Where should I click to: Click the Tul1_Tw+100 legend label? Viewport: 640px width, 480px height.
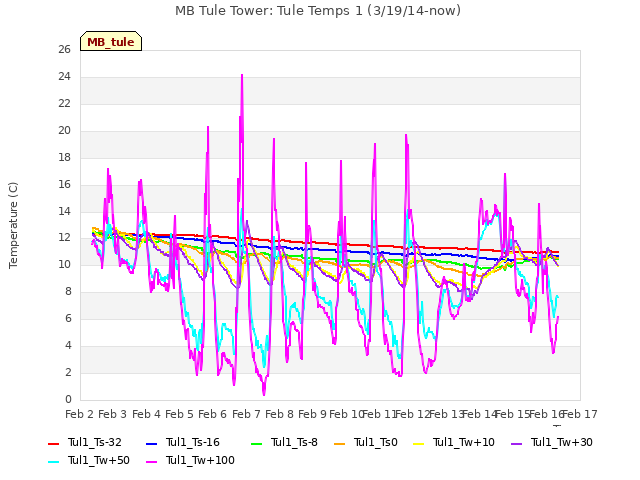coord(200,460)
